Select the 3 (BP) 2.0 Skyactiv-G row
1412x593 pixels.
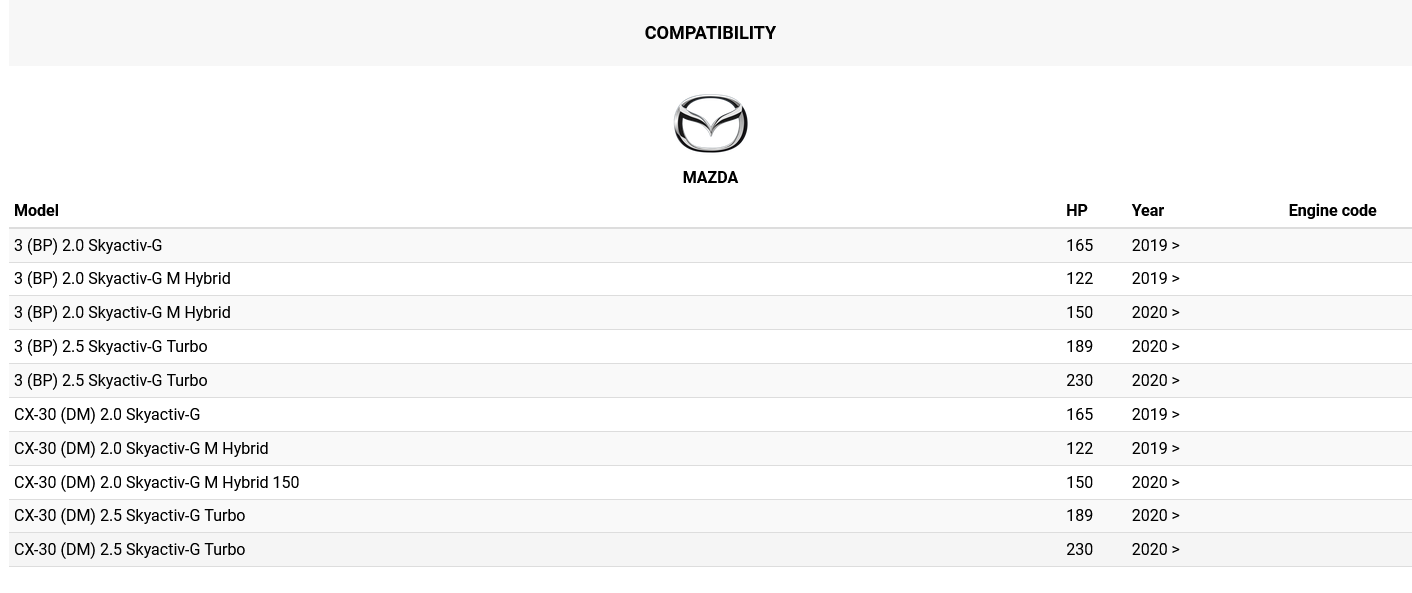(x=710, y=246)
